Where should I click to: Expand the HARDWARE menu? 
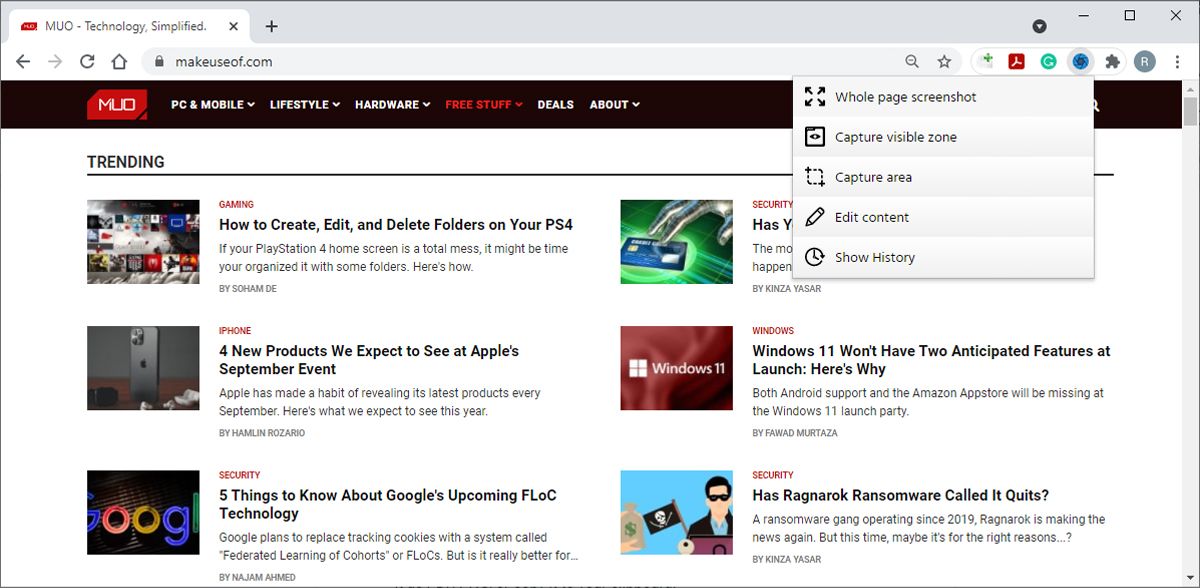coord(392,104)
